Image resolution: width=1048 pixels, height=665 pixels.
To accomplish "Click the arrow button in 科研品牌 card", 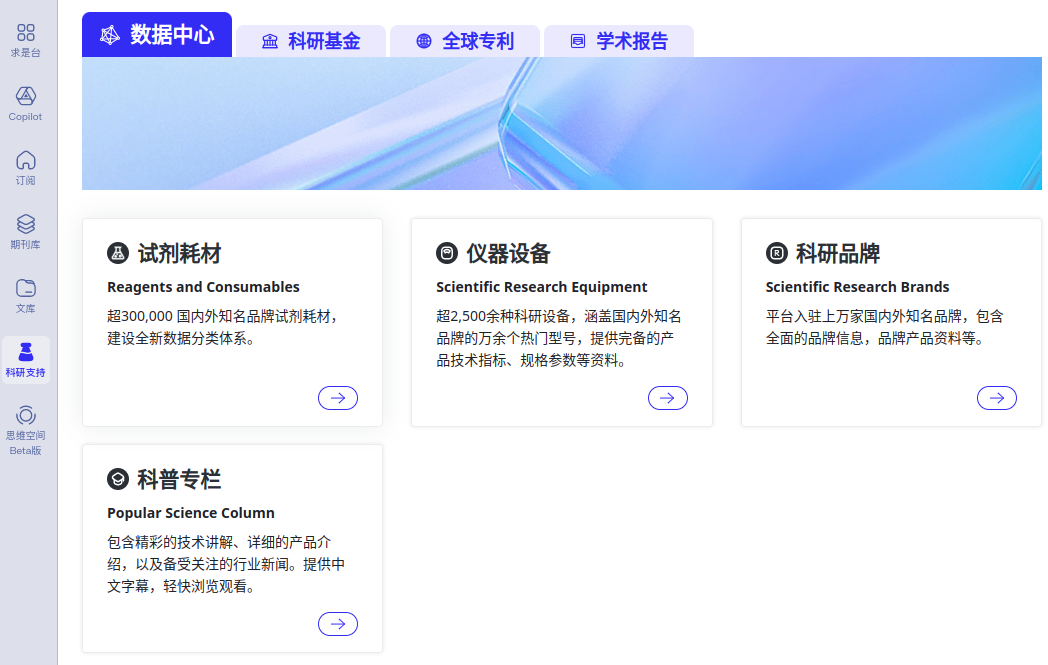I will tap(996, 398).
